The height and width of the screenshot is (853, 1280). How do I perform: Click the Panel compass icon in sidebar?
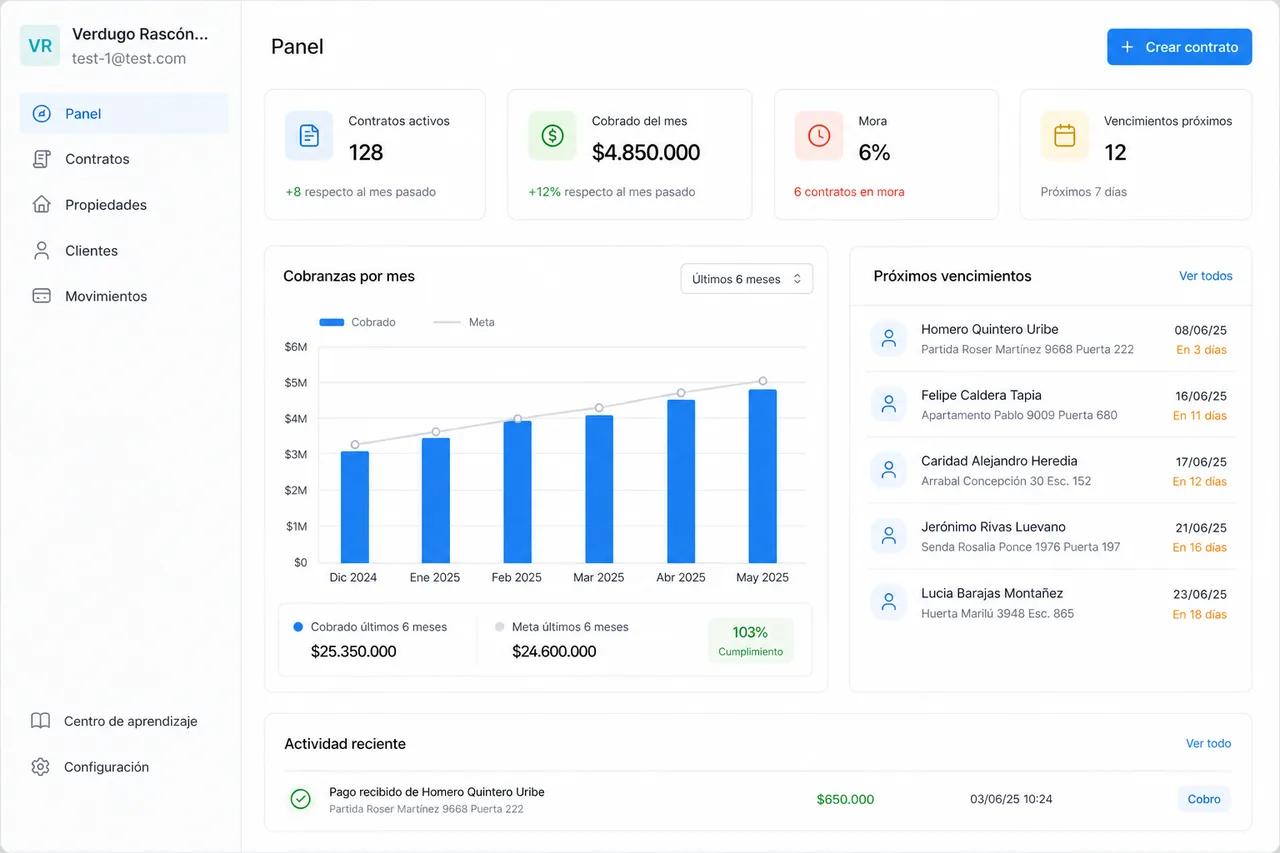(x=41, y=113)
